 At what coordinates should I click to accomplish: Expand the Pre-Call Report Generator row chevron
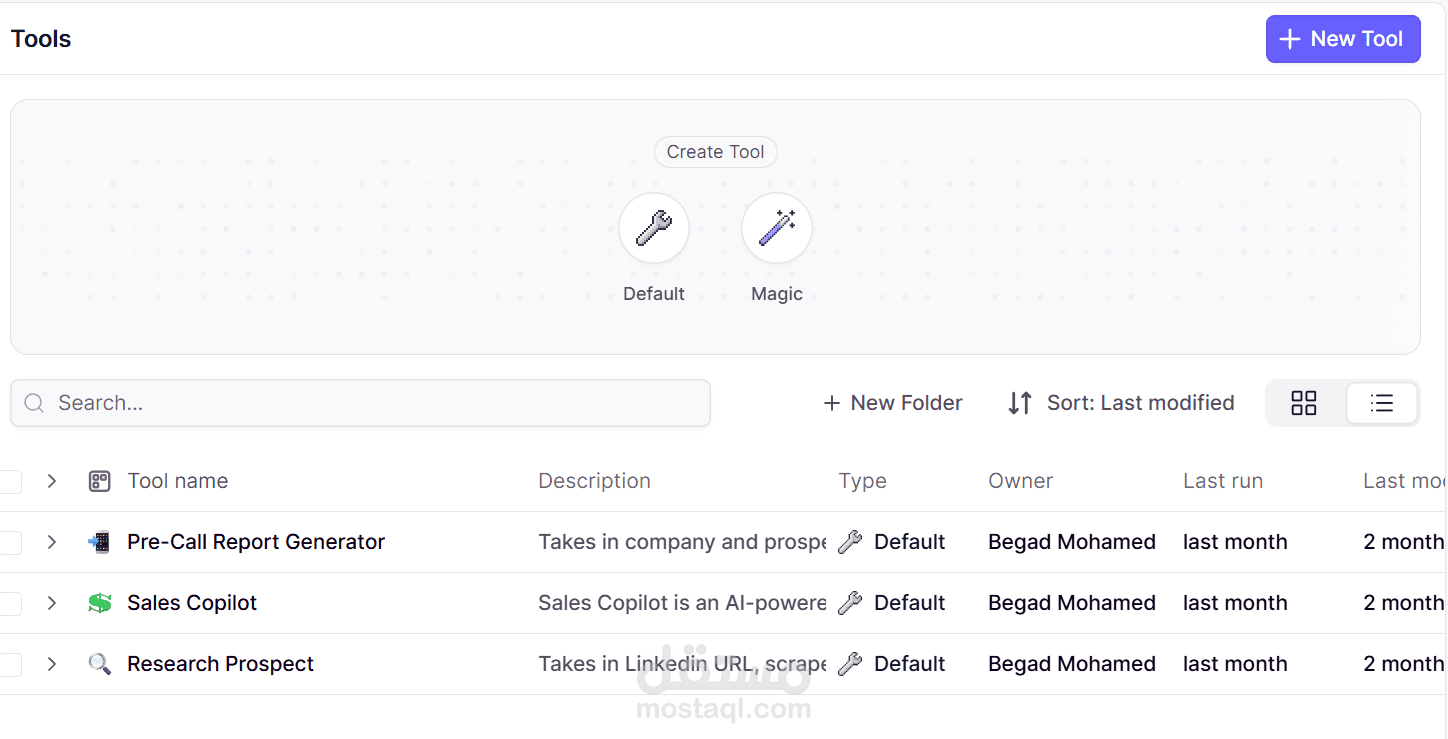[52, 542]
